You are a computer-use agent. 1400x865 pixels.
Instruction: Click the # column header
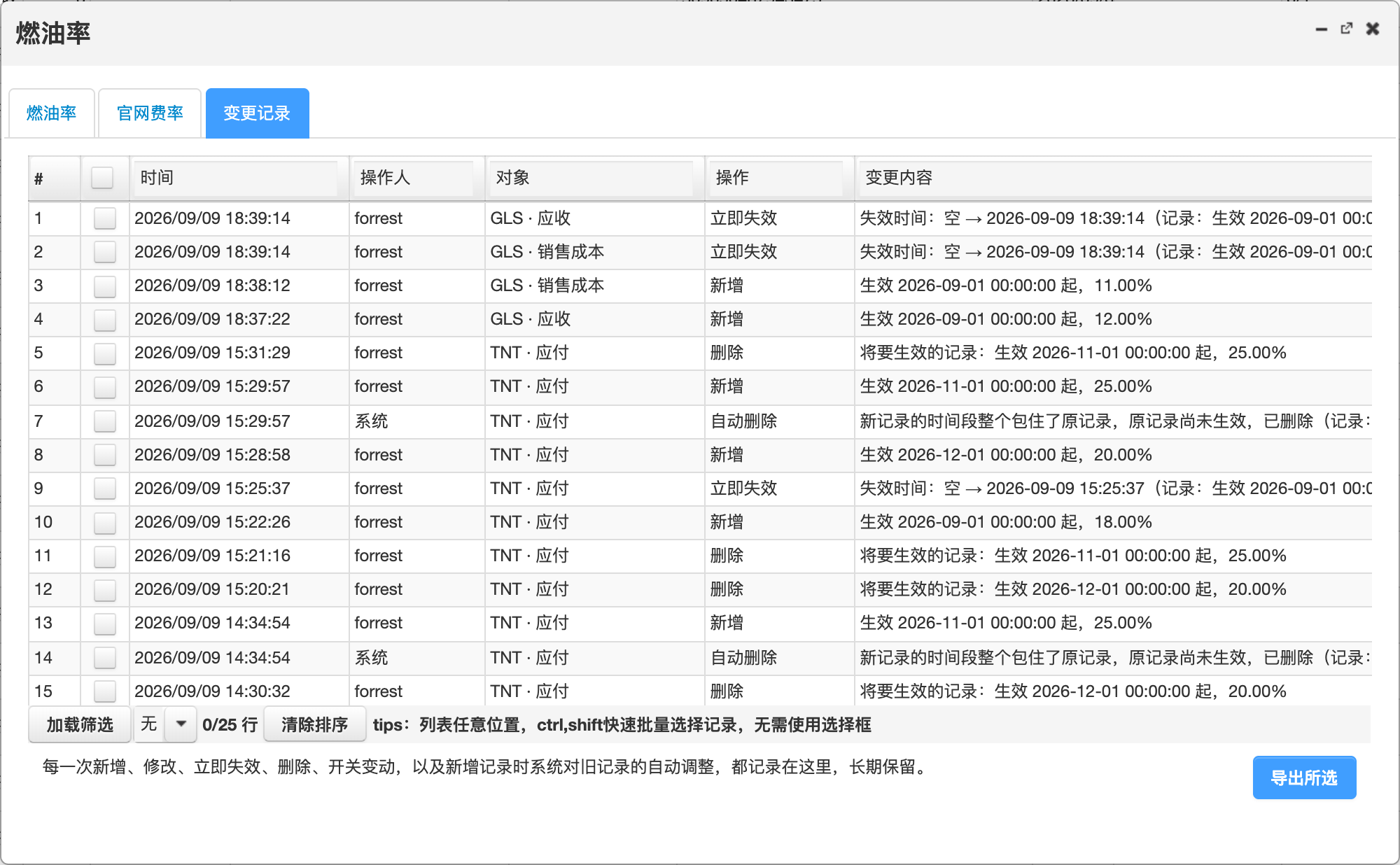pyautogui.click(x=54, y=178)
